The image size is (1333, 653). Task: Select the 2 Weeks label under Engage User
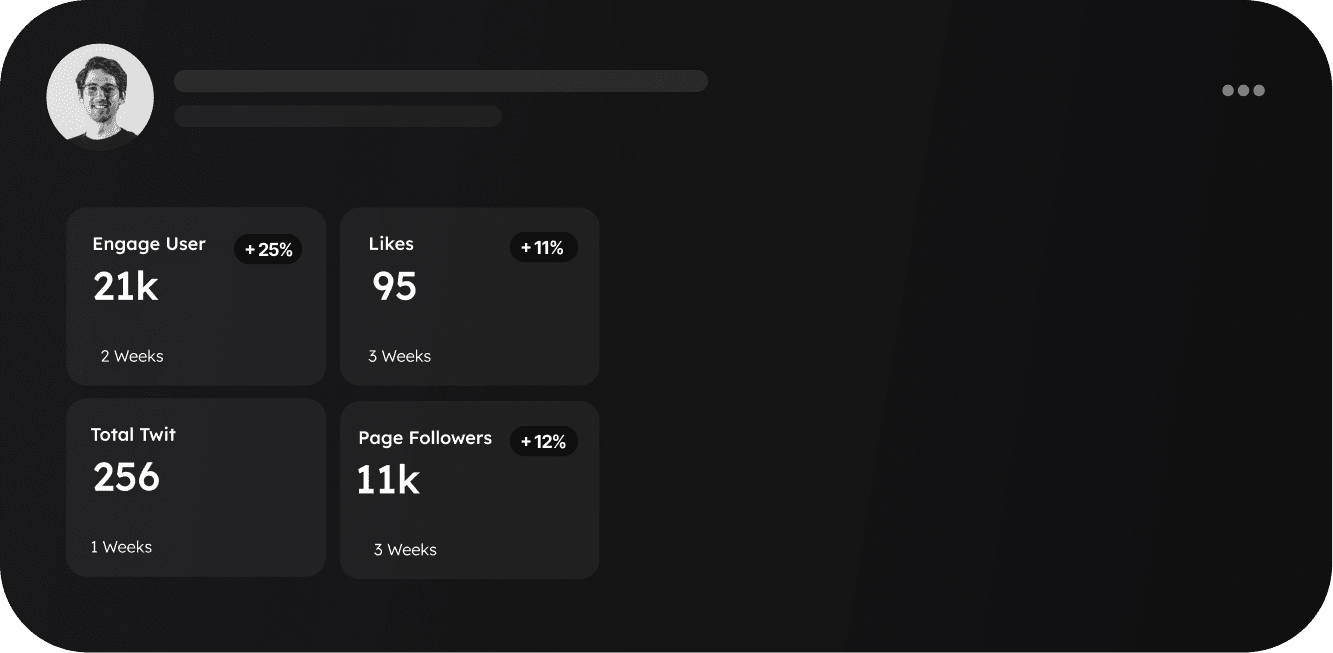pos(132,356)
